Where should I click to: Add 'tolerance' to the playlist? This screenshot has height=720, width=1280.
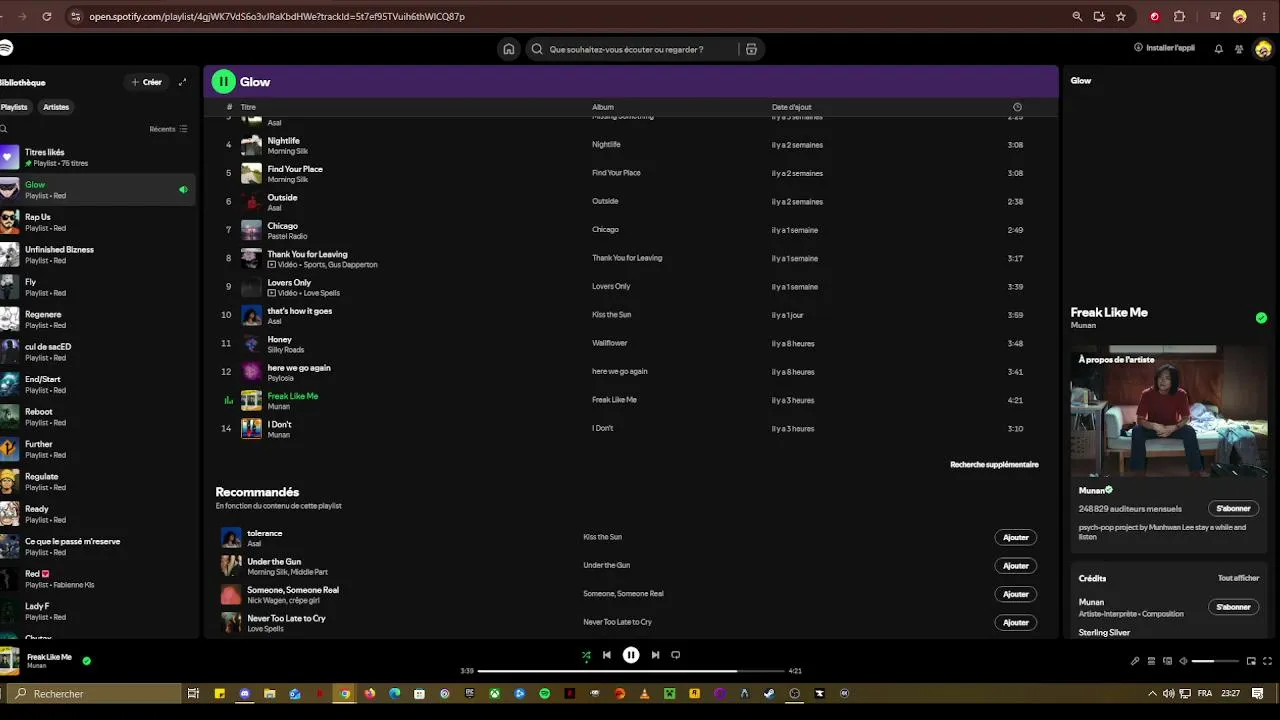(1016, 537)
